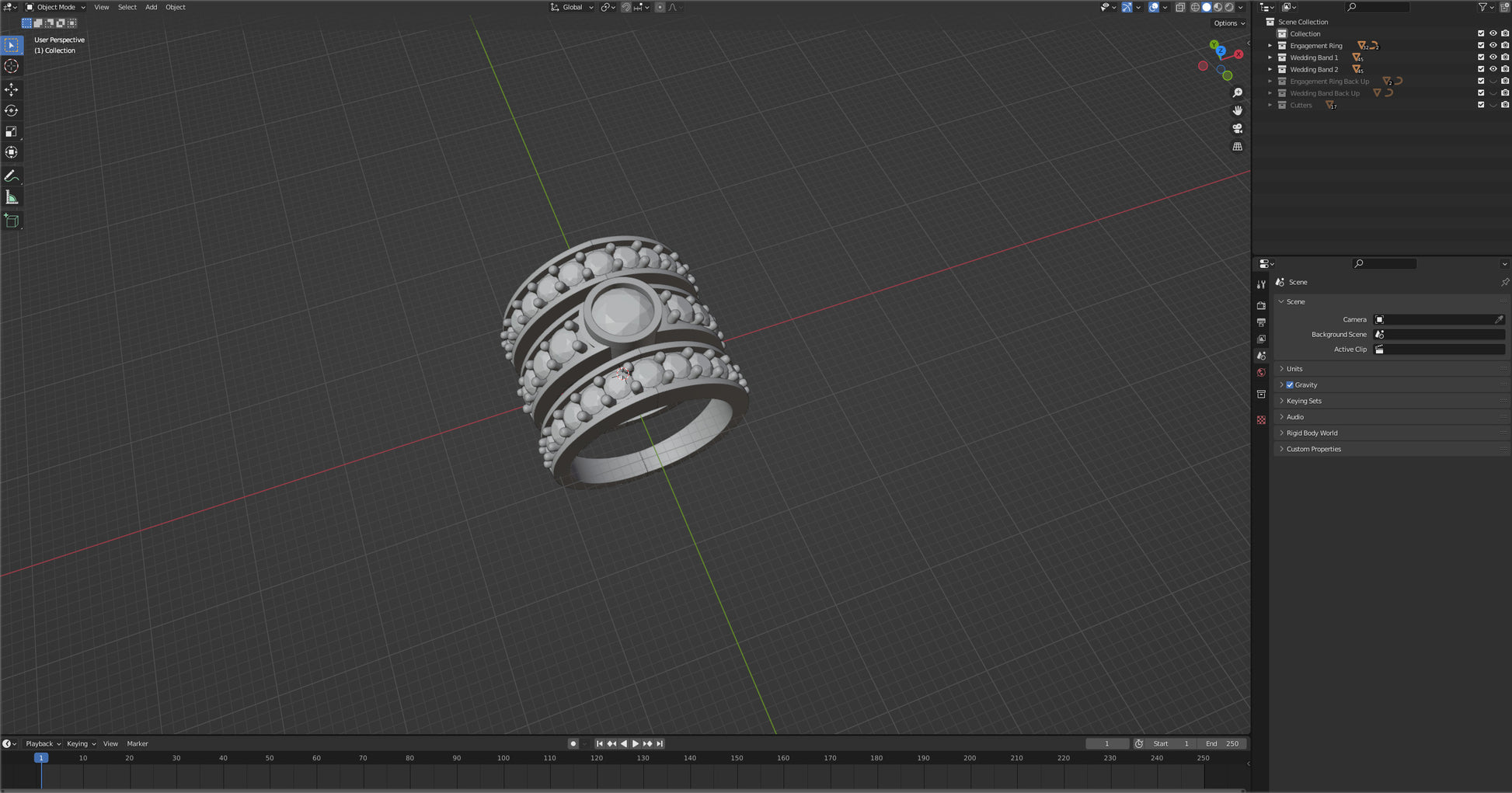Click the viewport zoom magnifier icon
Screen dimensions: 1512x793
[x=1238, y=92]
